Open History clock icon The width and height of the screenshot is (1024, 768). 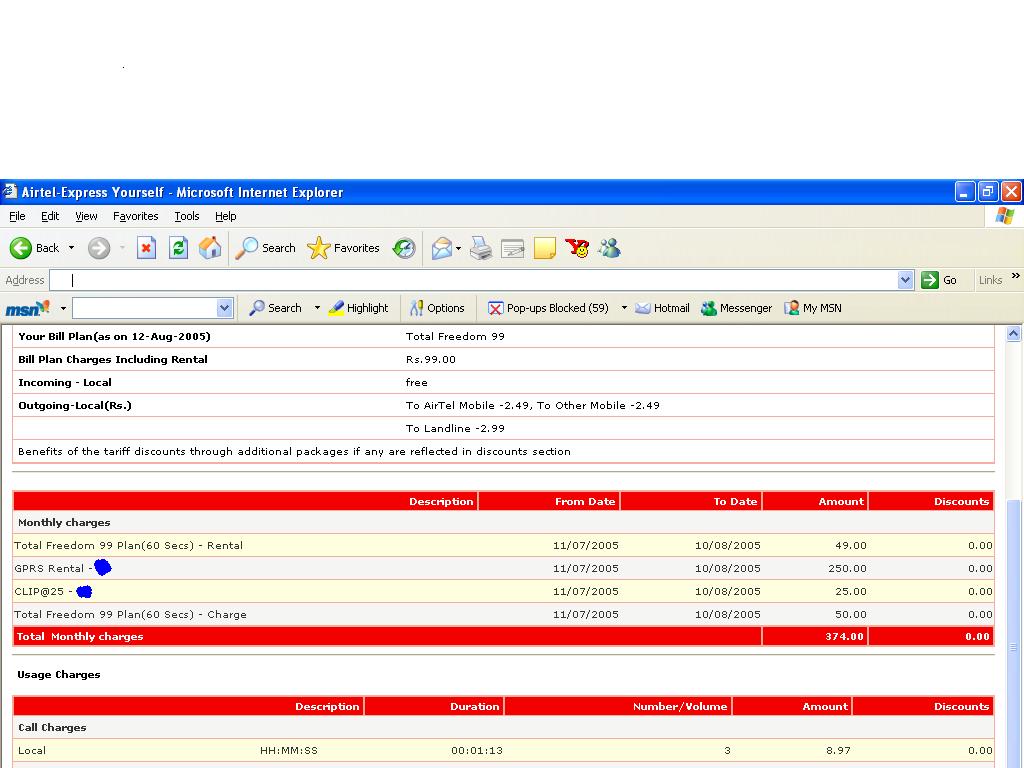[404, 248]
